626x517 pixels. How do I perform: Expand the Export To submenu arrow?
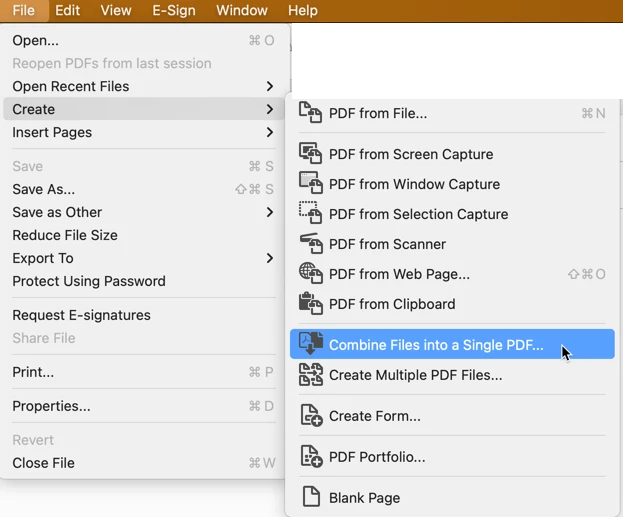tap(270, 258)
